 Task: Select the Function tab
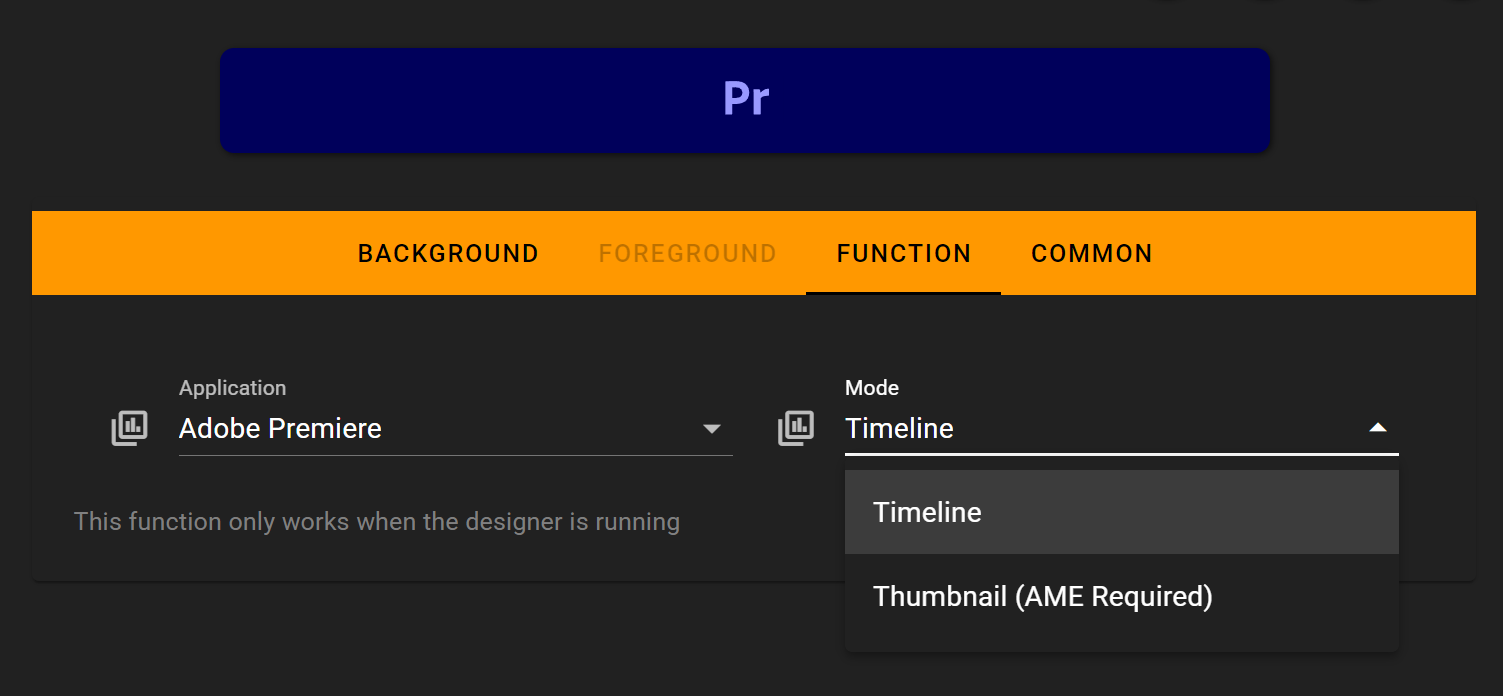pos(904,253)
